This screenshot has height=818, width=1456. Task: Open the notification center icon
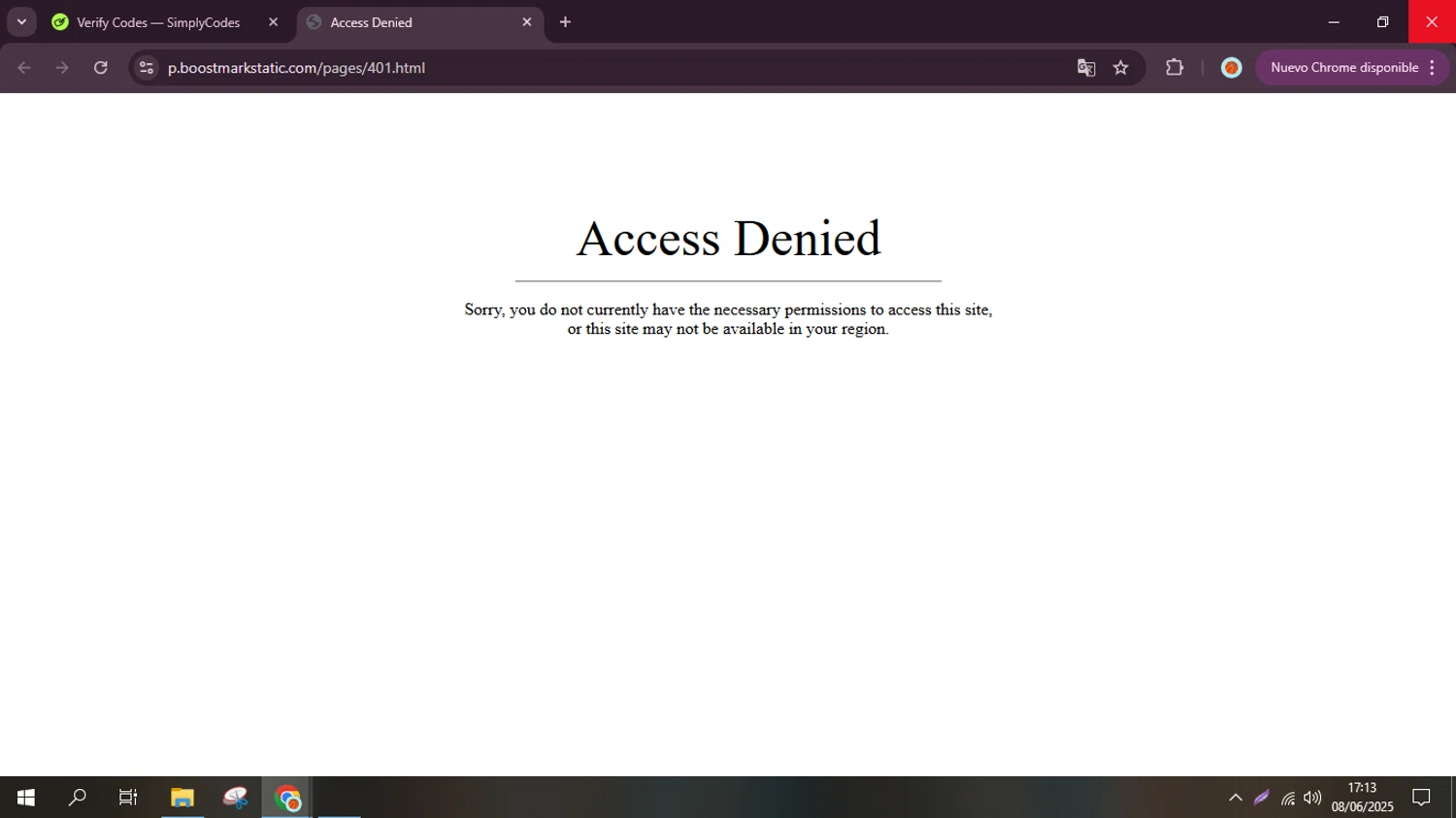coord(1421,798)
